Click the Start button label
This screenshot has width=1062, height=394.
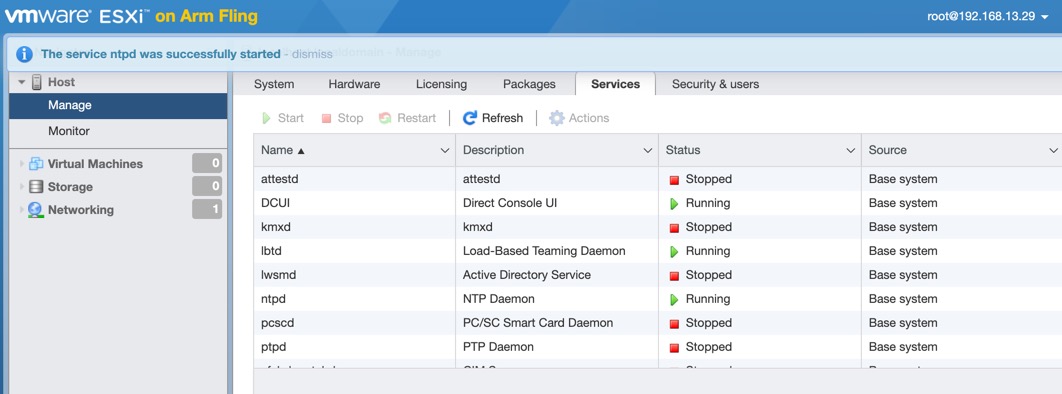pyautogui.click(x=291, y=118)
